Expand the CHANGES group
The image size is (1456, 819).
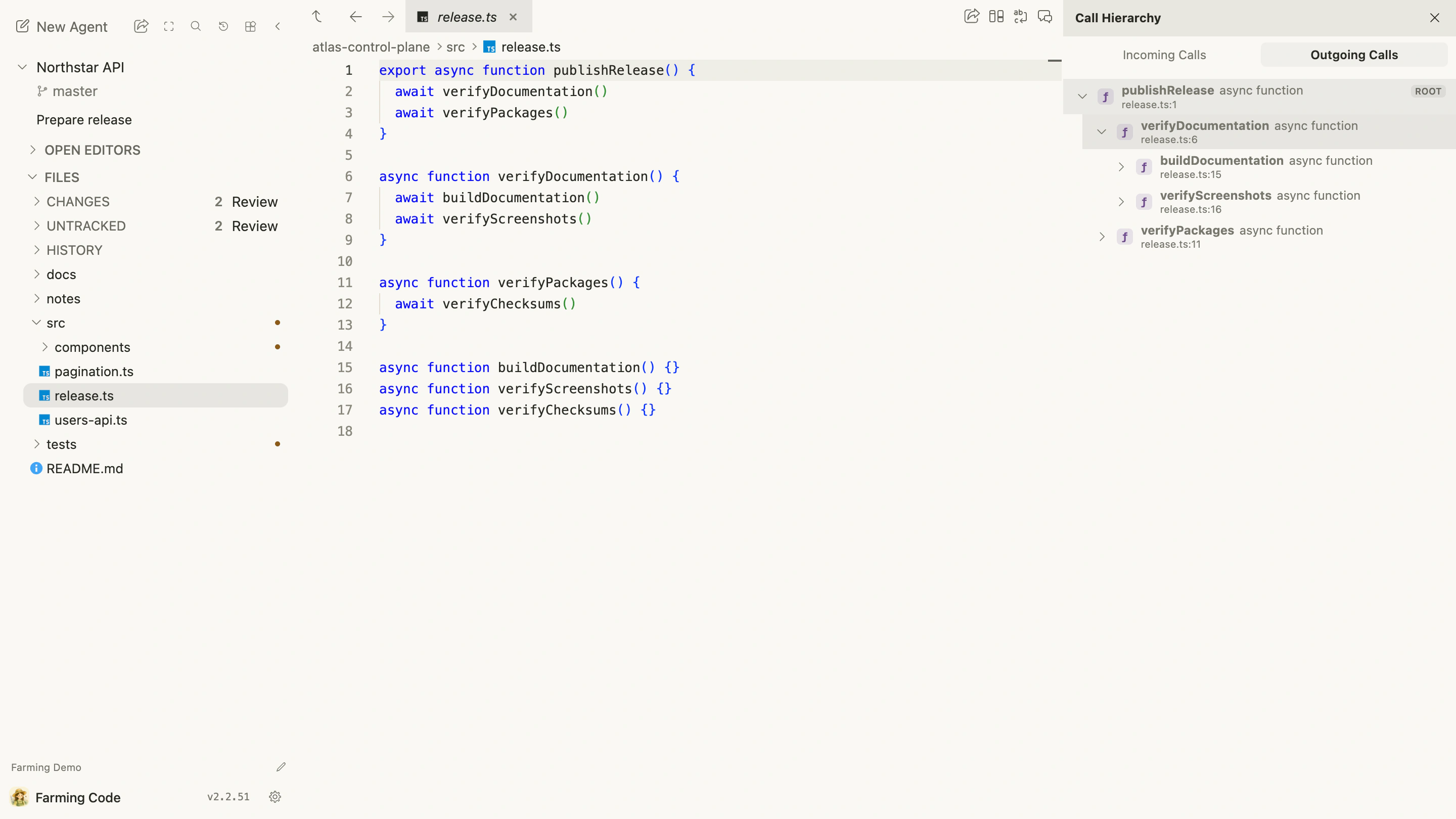(x=37, y=201)
